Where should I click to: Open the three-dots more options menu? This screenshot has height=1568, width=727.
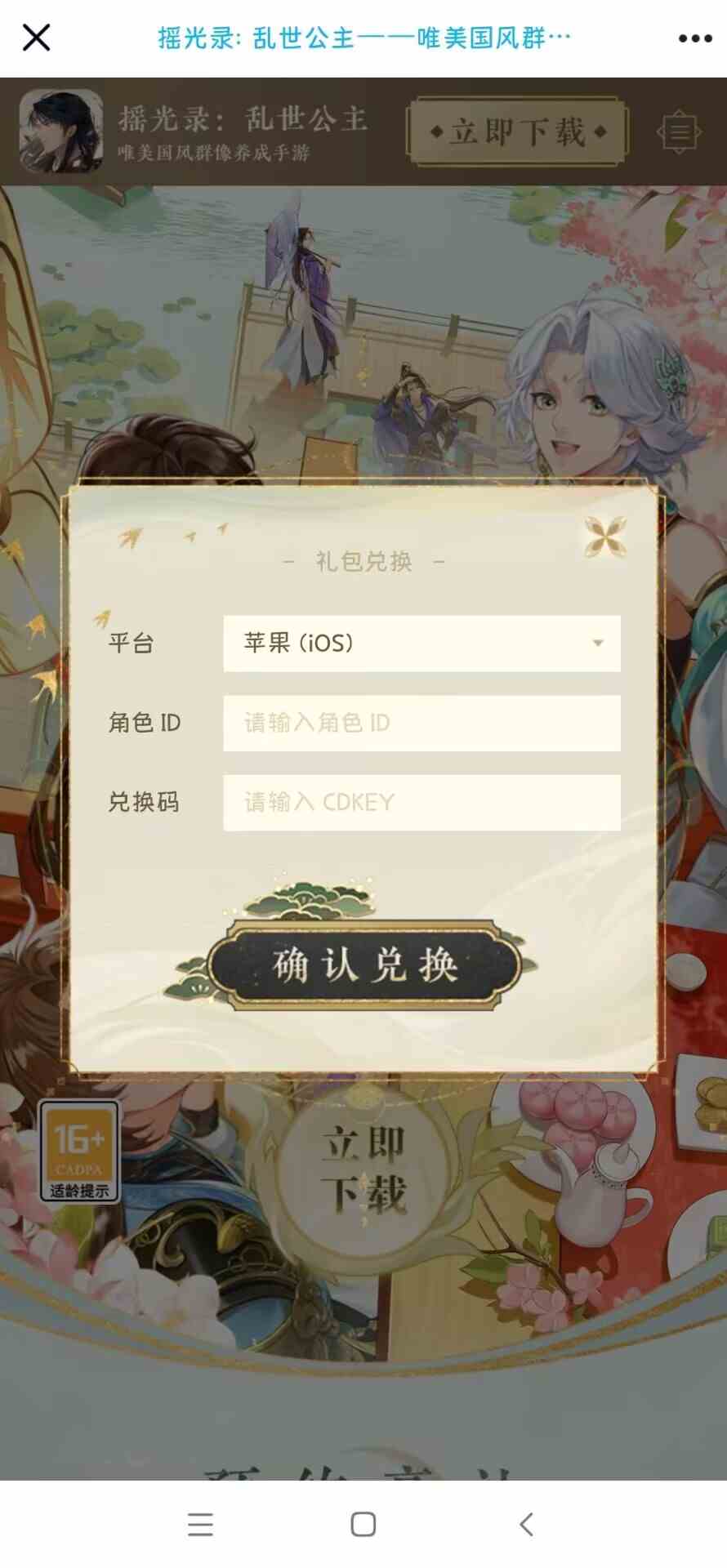click(695, 38)
